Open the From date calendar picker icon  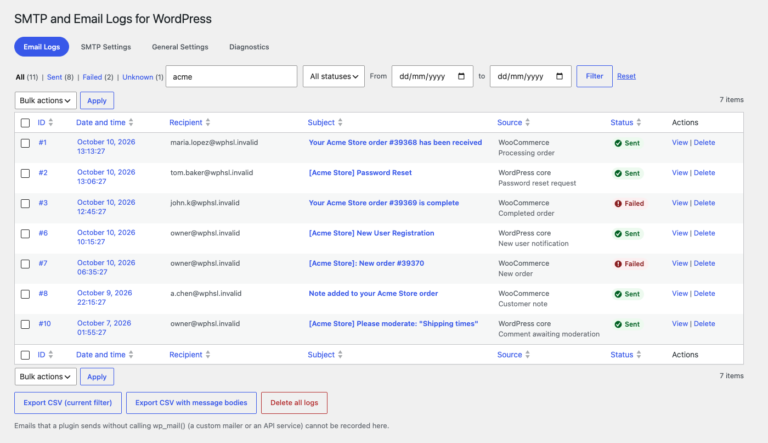coord(461,76)
